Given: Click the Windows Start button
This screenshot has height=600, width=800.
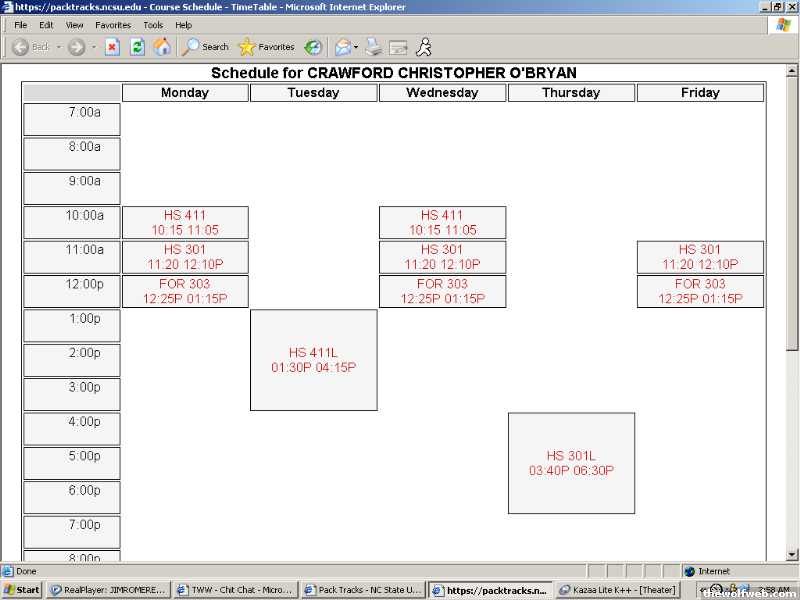Looking at the screenshot, I should tap(22, 590).
